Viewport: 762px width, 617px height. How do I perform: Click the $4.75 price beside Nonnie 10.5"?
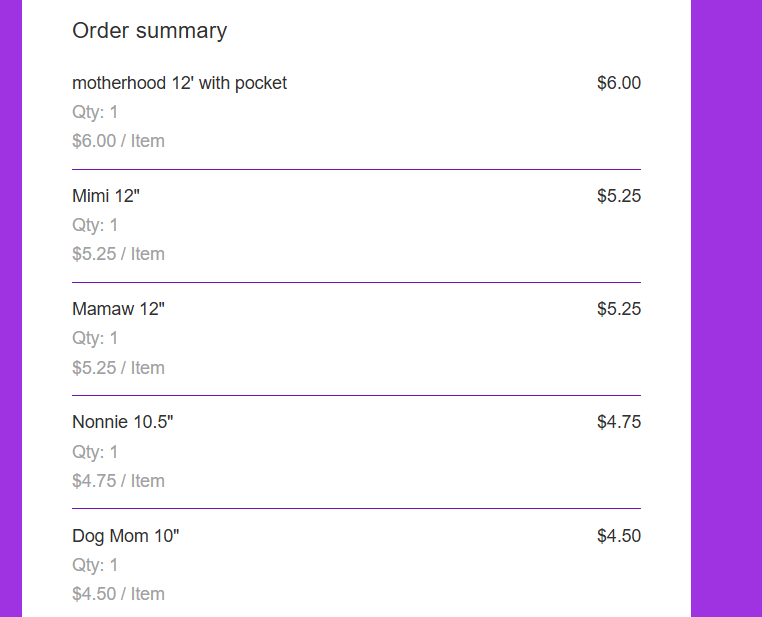tap(619, 422)
